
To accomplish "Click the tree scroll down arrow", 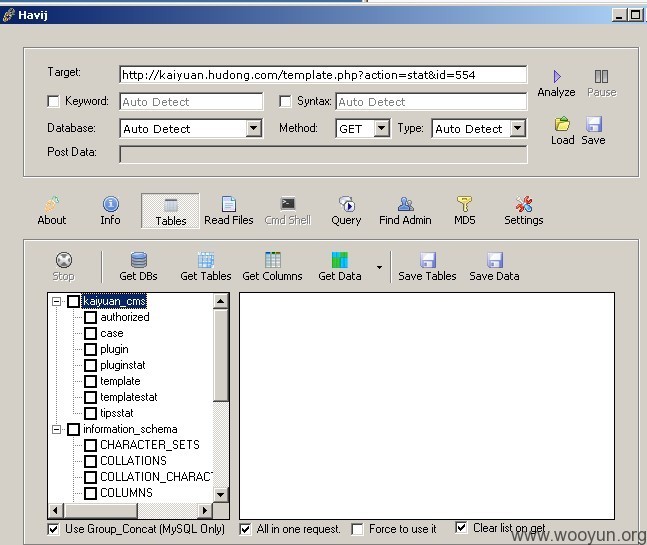I will click(x=221, y=495).
